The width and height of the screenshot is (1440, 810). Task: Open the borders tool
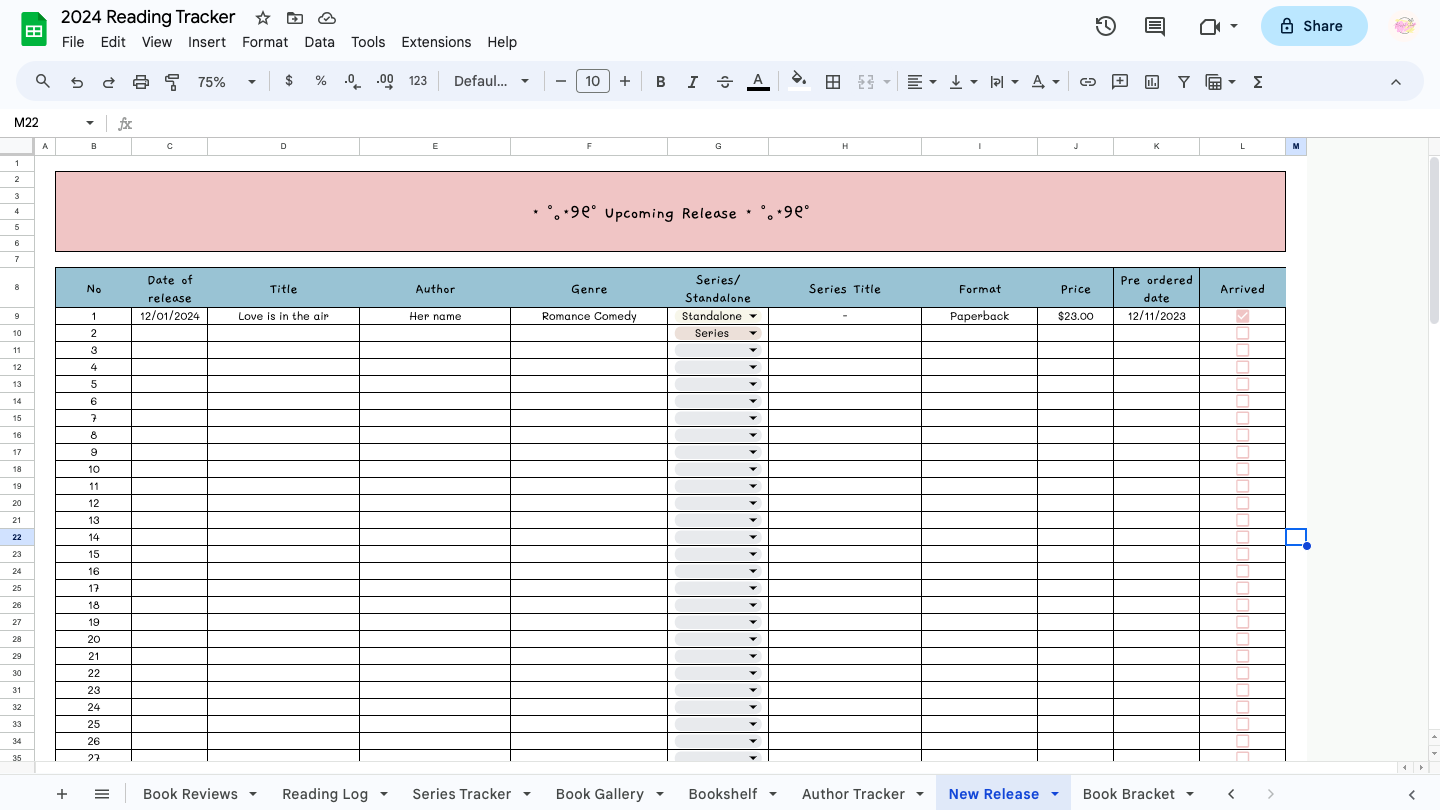pyautogui.click(x=833, y=82)
